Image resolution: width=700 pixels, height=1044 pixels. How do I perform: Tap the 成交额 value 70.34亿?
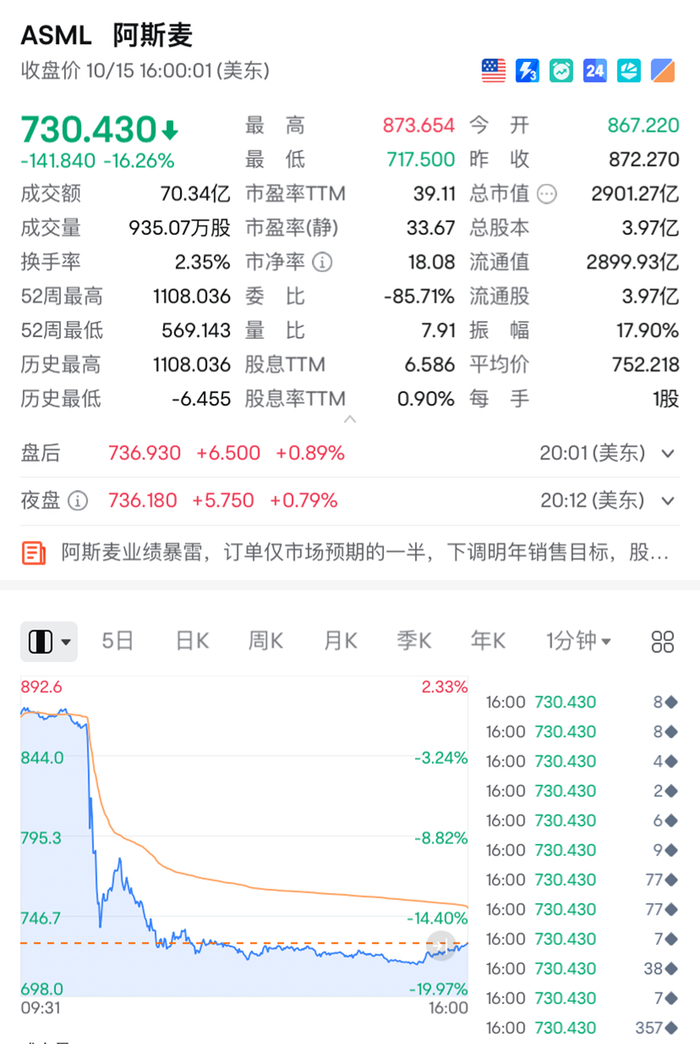pyautogui.click(x=195, y=194)
